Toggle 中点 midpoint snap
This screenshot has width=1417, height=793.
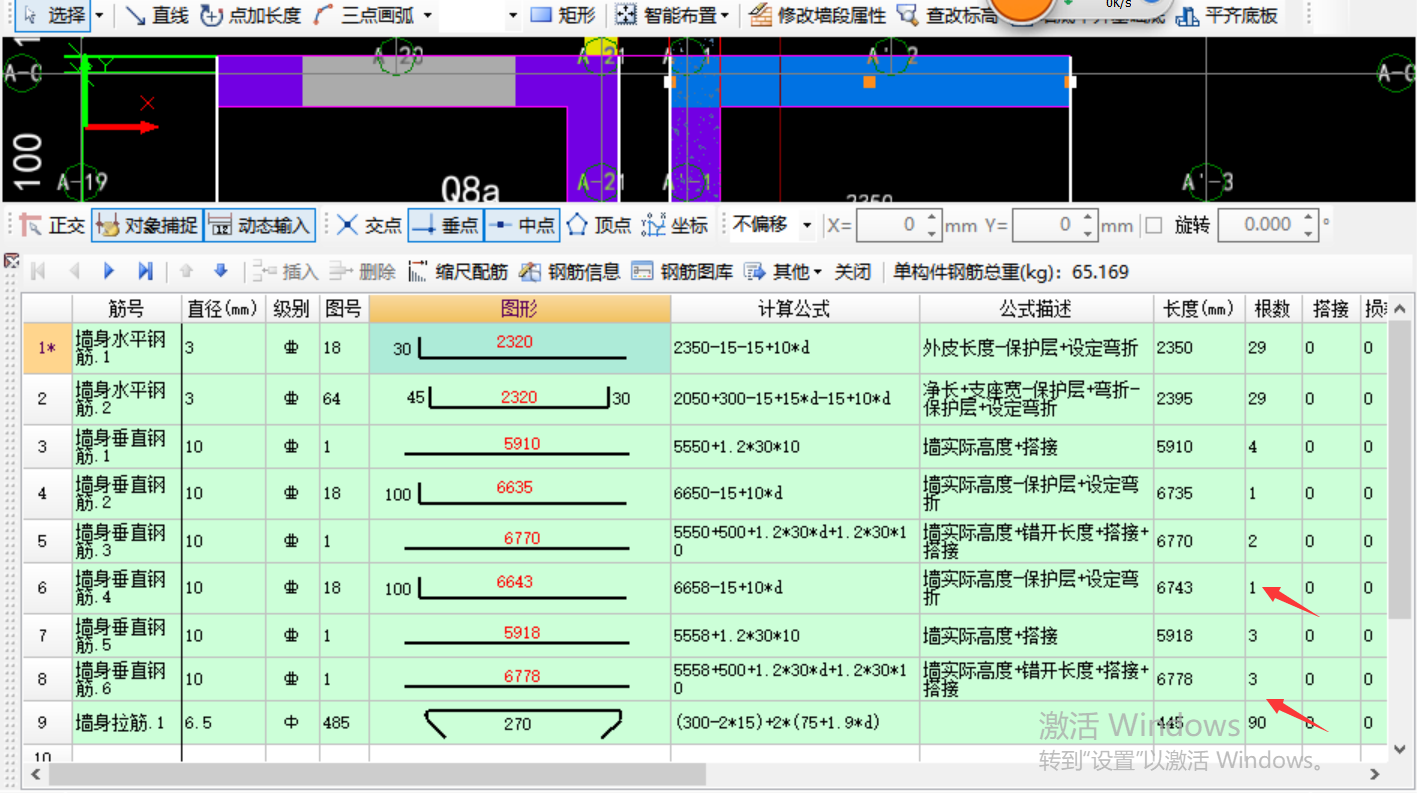coord(522,225)
